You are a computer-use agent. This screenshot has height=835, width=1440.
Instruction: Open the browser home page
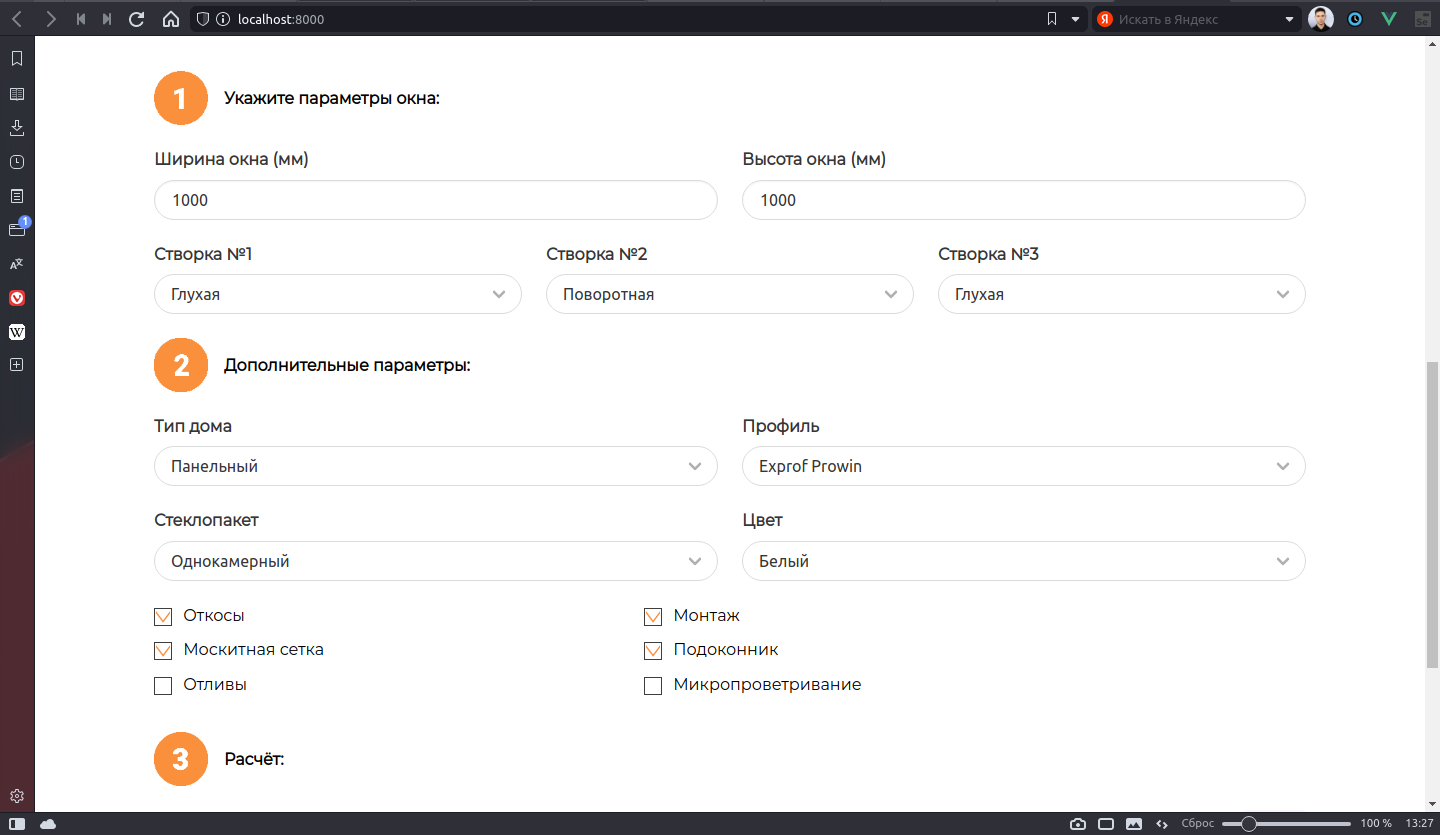point(171,19)
